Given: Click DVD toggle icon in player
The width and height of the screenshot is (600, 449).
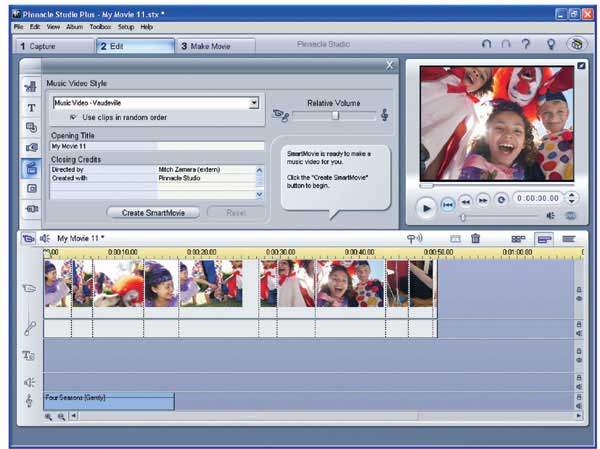Looking at the screenshot, I should 570,216.
